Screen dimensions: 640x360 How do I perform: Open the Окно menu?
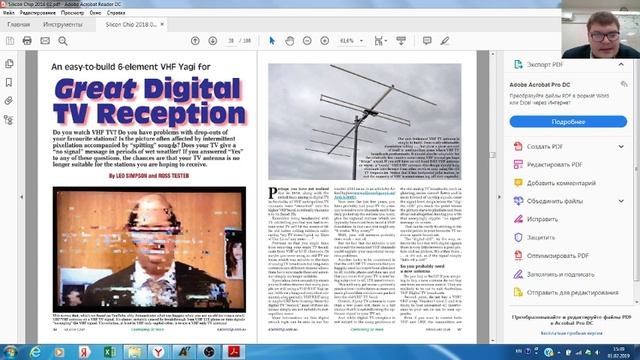(96, 13)
